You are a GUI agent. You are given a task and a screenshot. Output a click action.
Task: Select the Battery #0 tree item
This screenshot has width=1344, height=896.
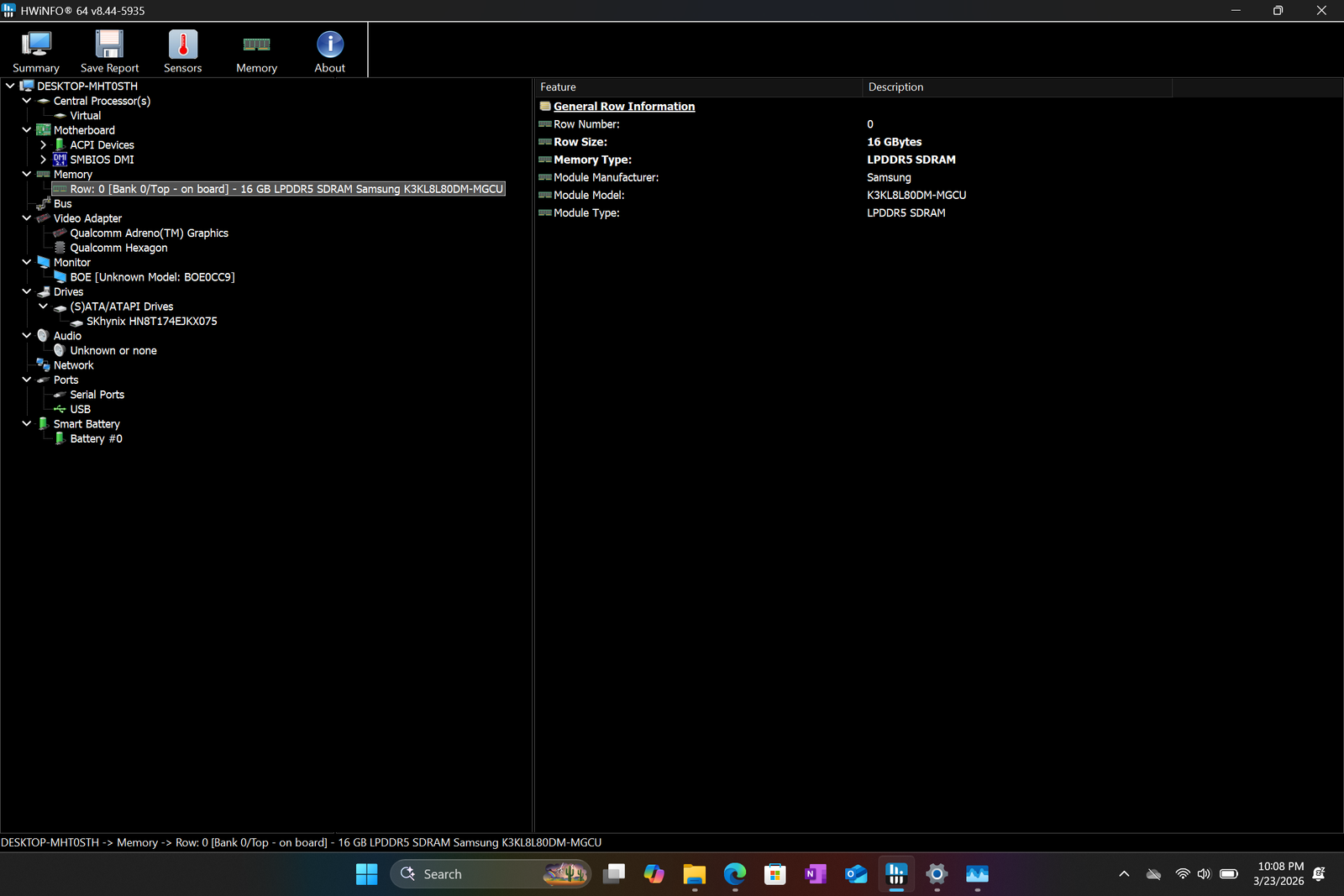[x=96, y=439]
